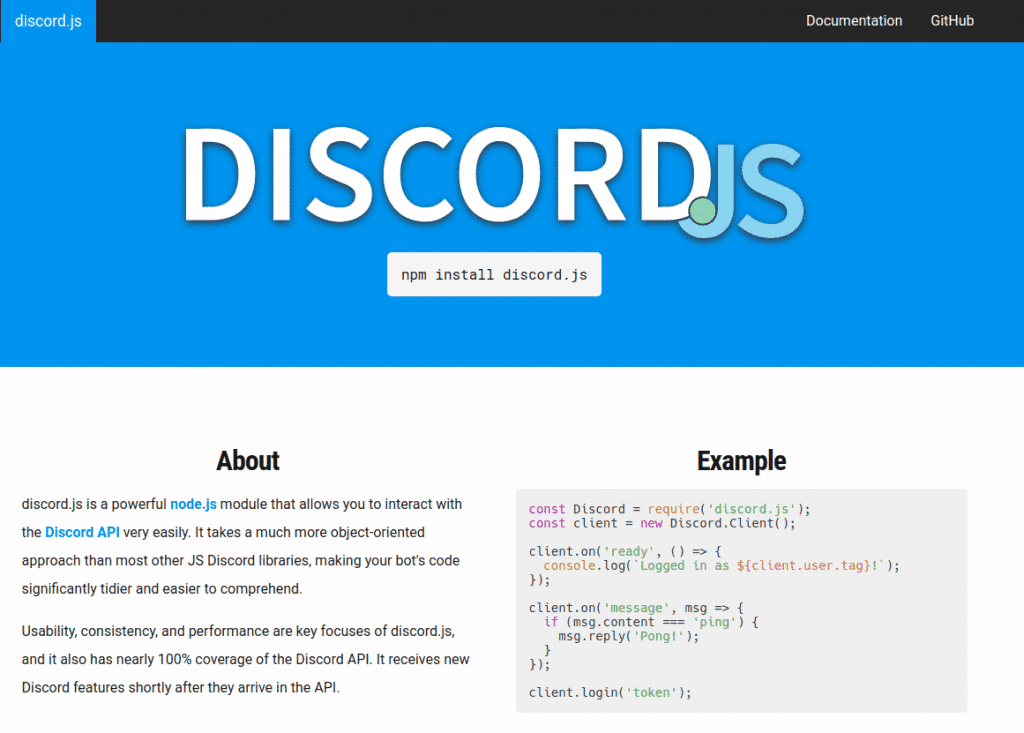The width and height of the screenshot is (1024, 733).
Task: Click the client.on('ready' code line
Action: pos(625,551)
